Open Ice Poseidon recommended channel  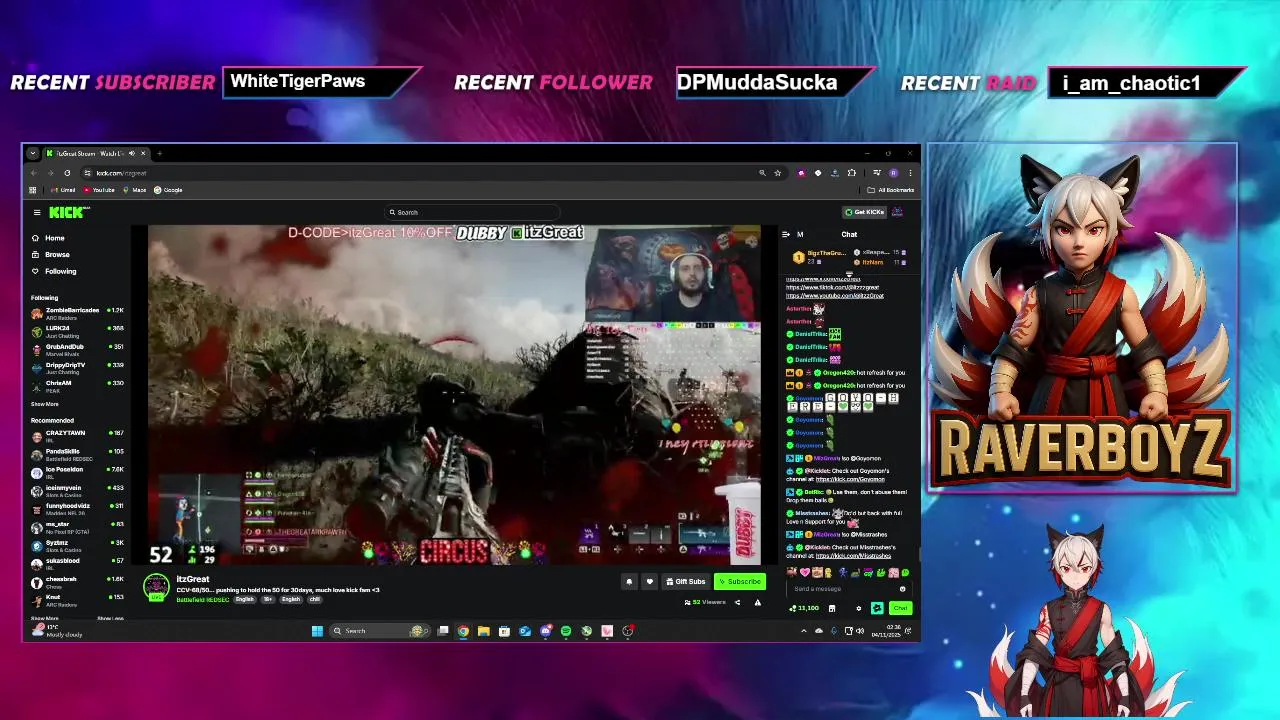pyautogui.click(x=78, y=471)
